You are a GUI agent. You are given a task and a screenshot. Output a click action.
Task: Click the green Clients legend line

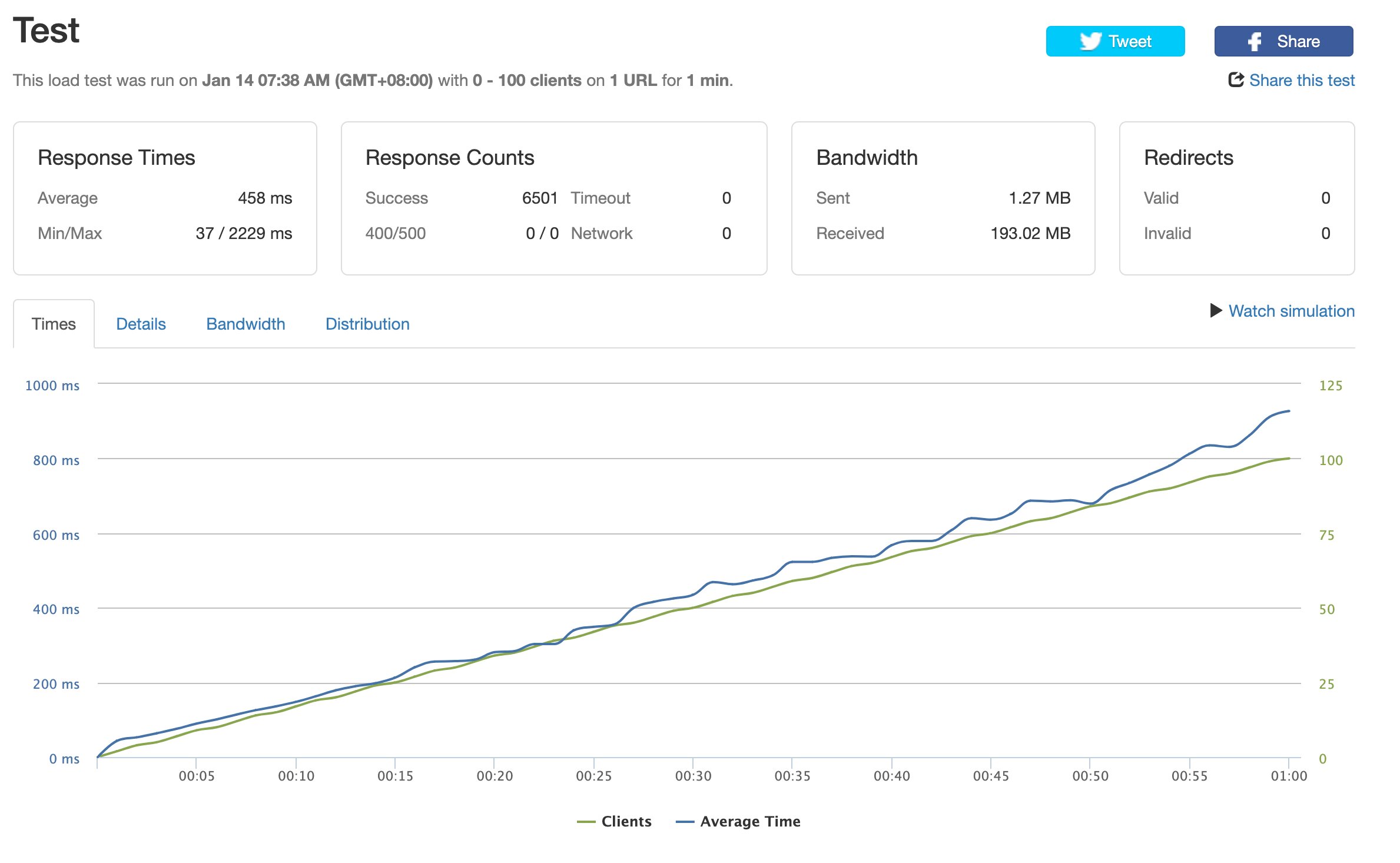point(586,822)
